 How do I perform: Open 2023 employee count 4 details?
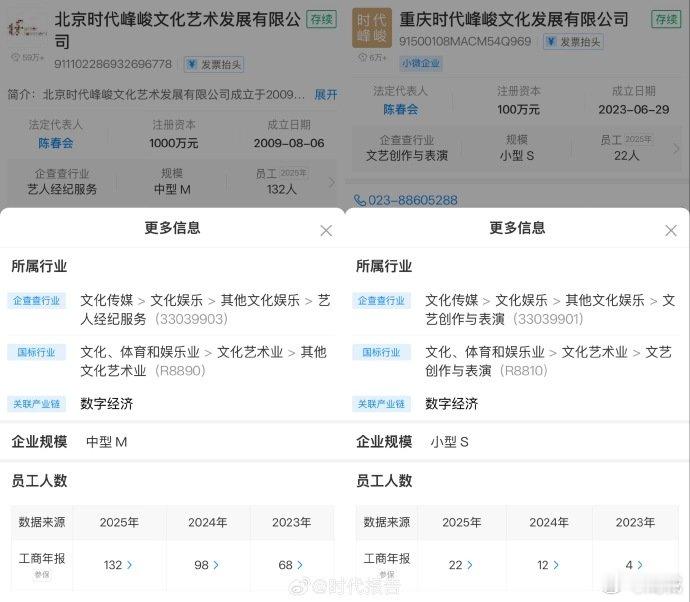[x=634, y=565]
